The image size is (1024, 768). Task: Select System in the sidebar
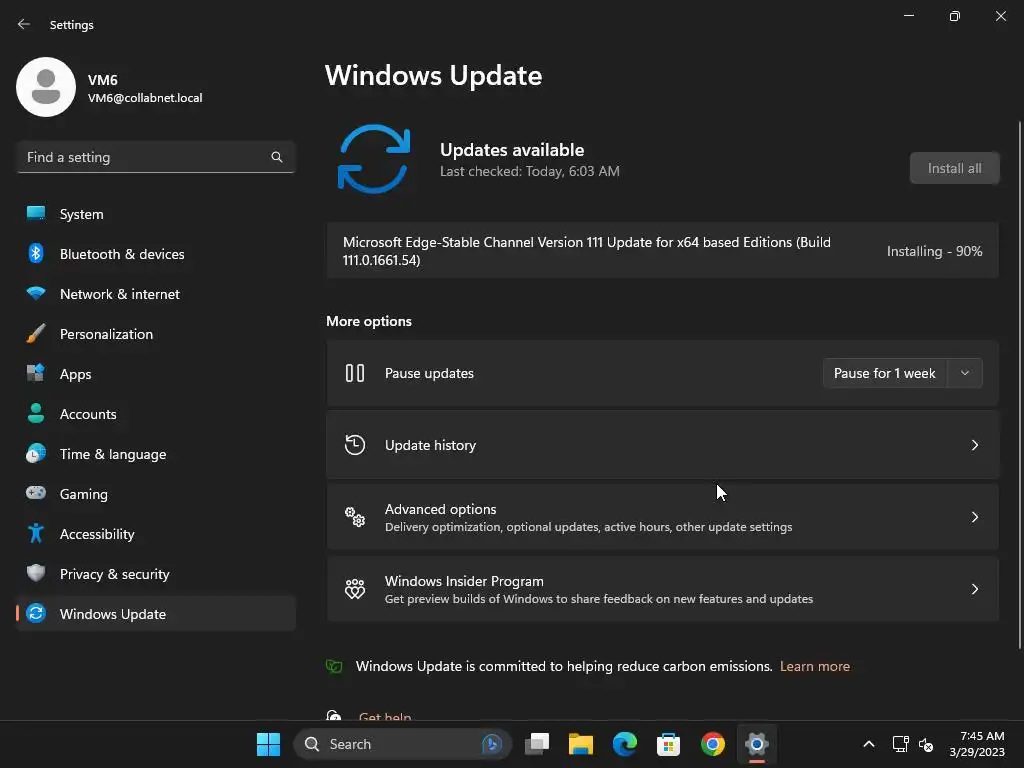click(x=155, y=214)
